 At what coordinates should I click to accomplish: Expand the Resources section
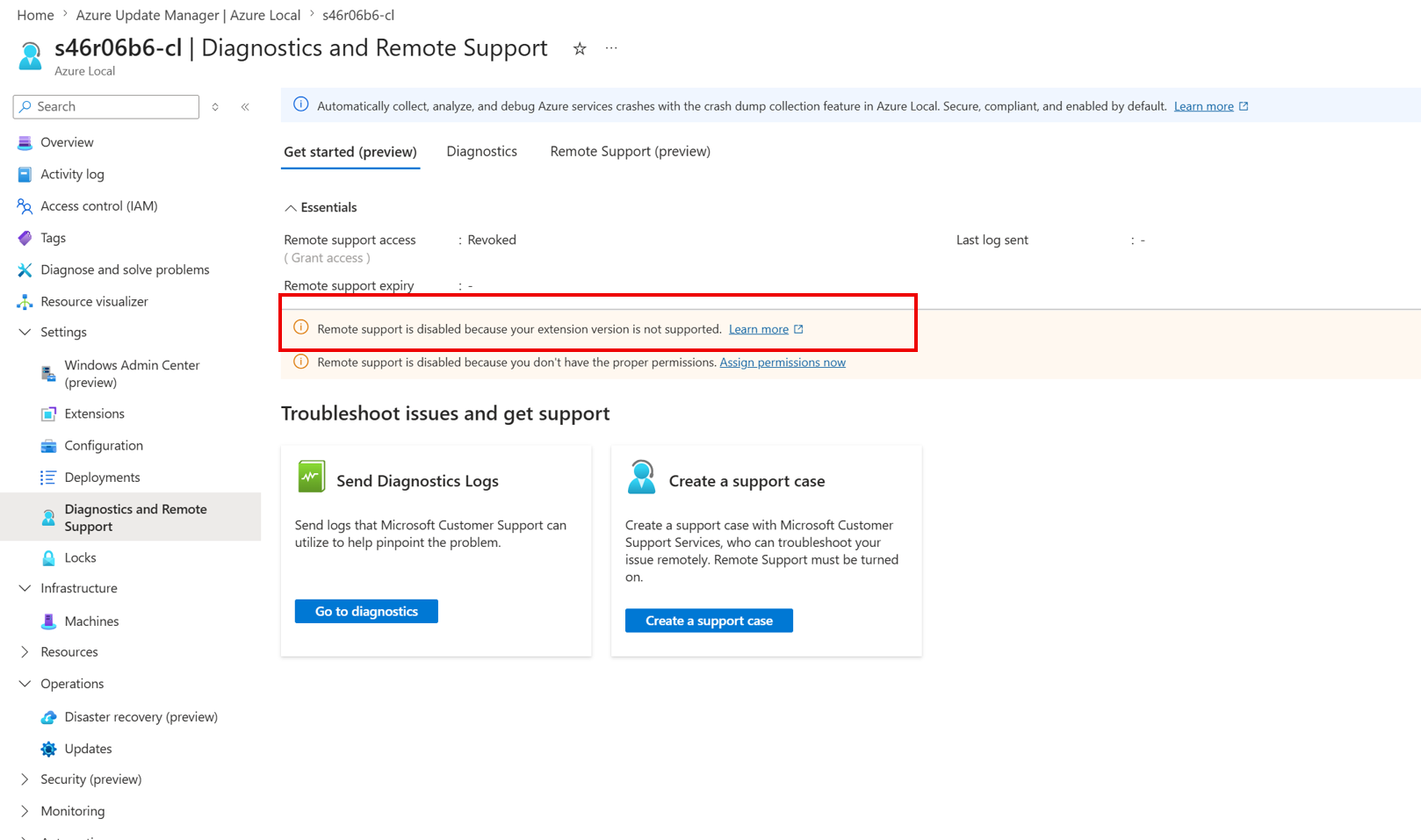click(x=25, y=652)
